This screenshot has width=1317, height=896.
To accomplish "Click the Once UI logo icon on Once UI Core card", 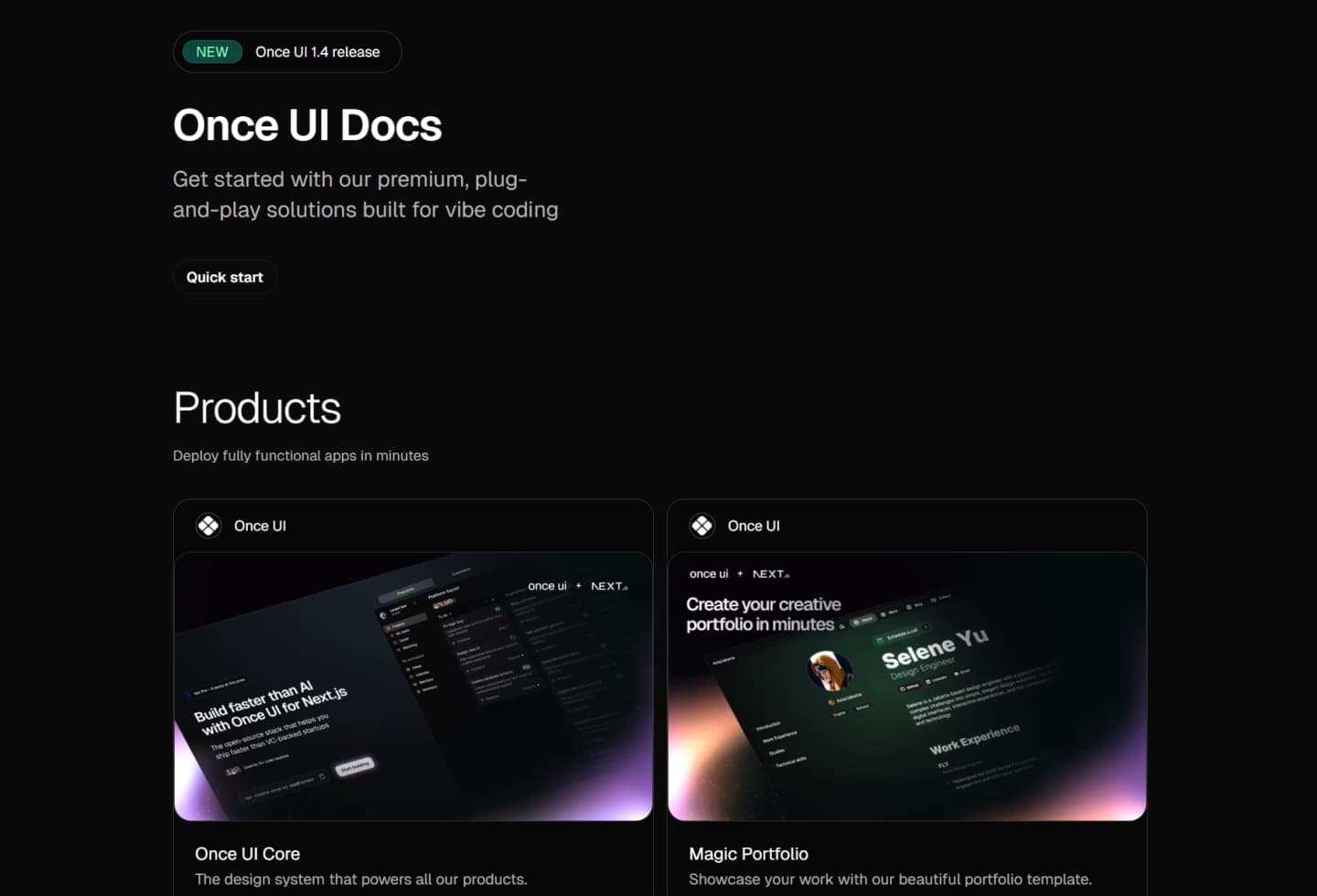I will pyautogui.click(x=209, y=526).
